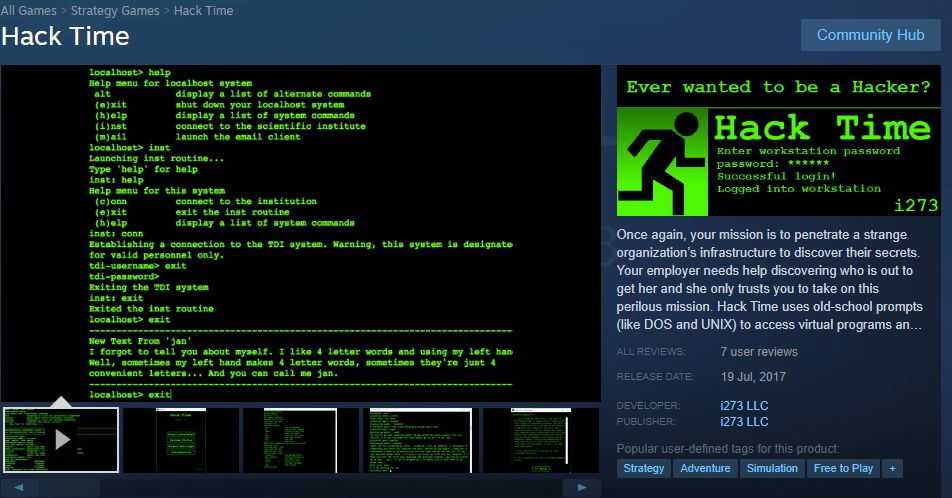Click the game description paragraph
Viewport: 952px width, 498px height.
[769, 279]
